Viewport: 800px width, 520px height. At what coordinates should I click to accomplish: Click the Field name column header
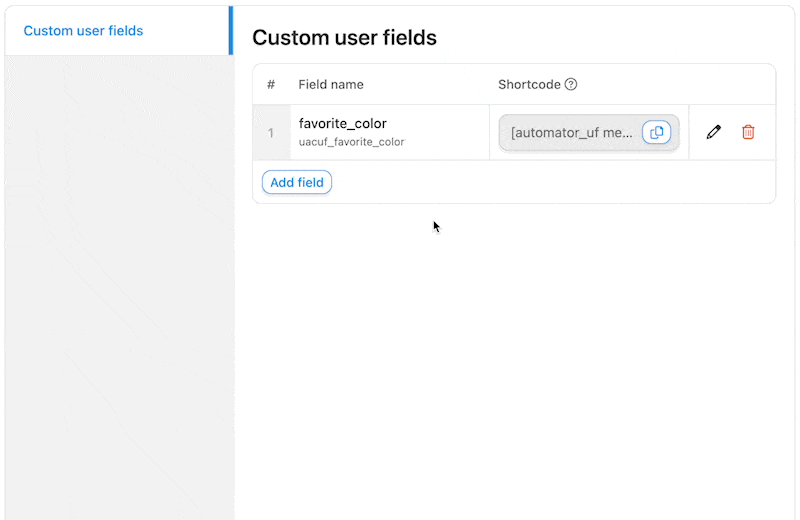331,85
